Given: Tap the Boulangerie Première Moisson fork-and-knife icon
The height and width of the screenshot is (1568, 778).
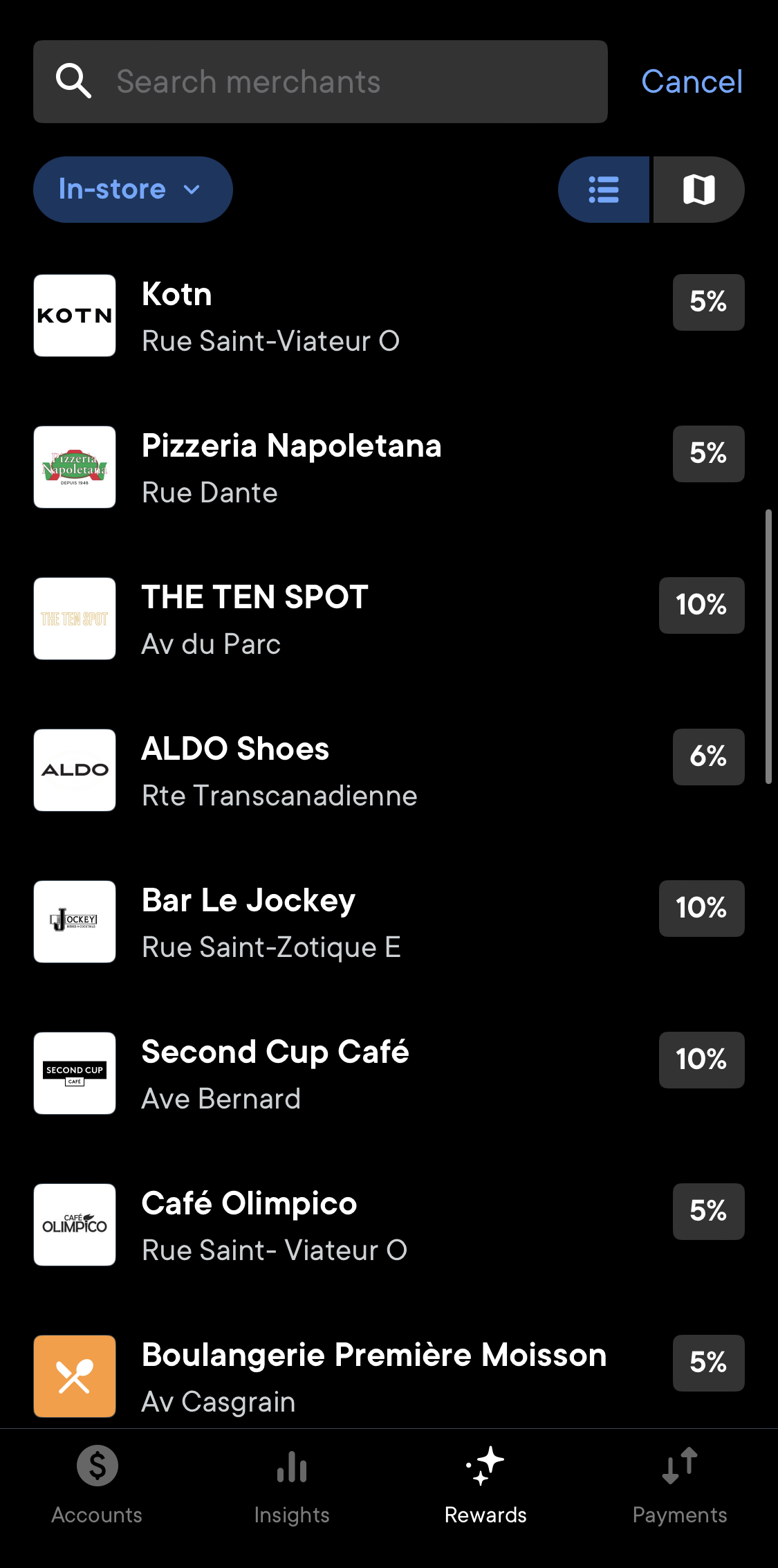Looking at the screenshot, I should [75, 1376].
